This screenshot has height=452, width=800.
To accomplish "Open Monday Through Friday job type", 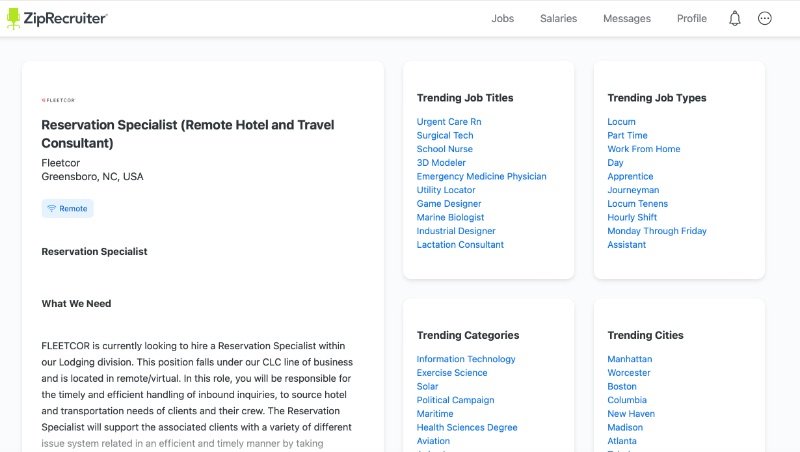I will pyautogui.click(x=657, y=231).
